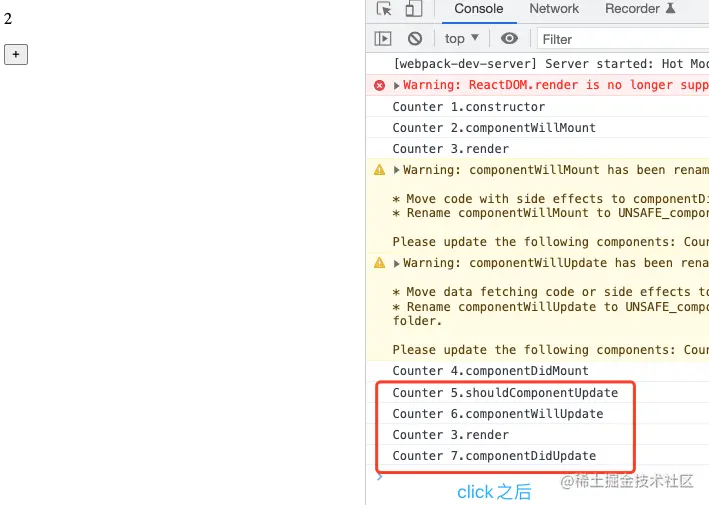This screenshot has height=505, width=709.
Task: Open the top JavaScript context dropdown
Action: 461,39
